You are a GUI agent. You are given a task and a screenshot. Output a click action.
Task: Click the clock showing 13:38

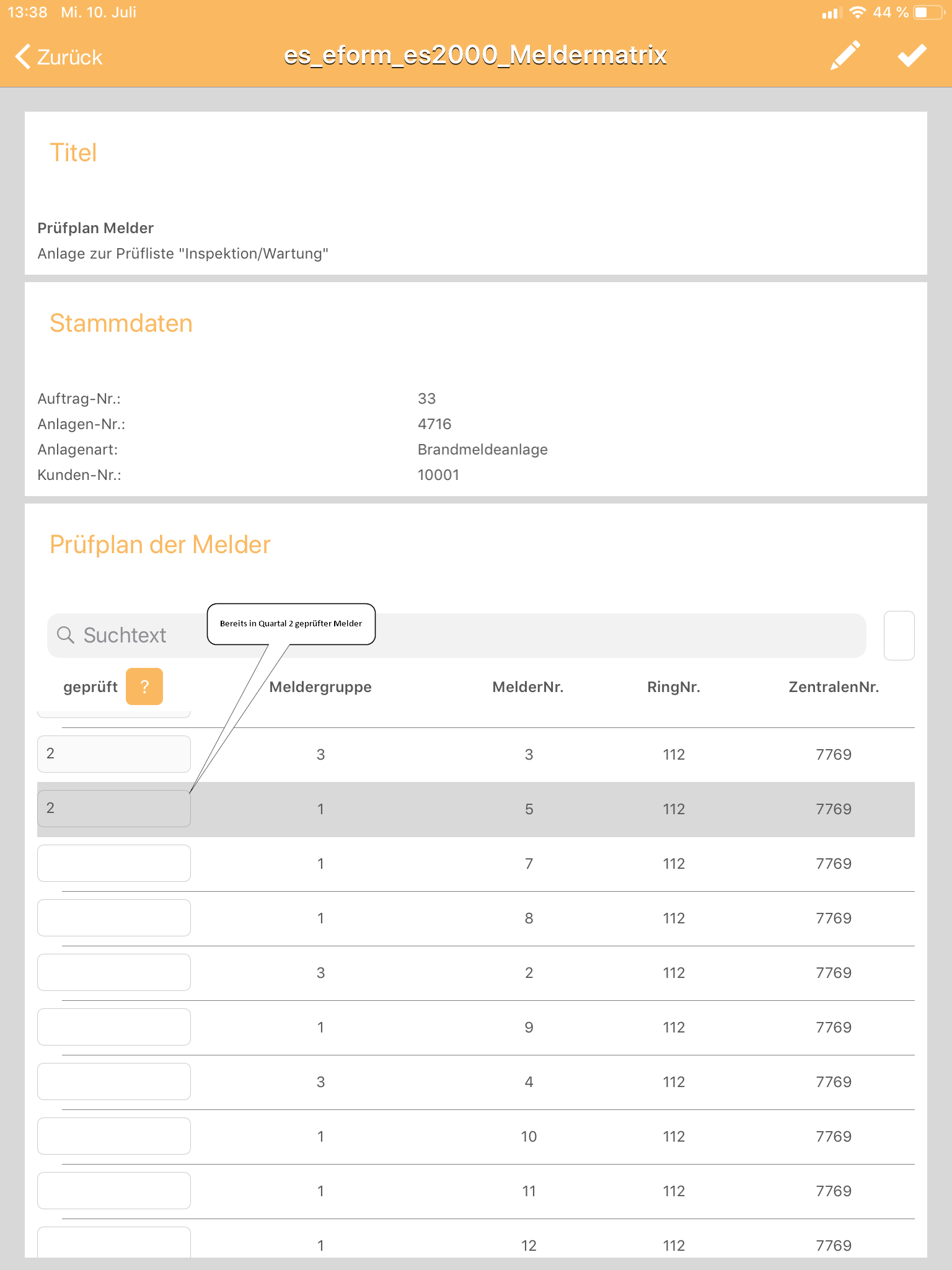pos(28,12)
